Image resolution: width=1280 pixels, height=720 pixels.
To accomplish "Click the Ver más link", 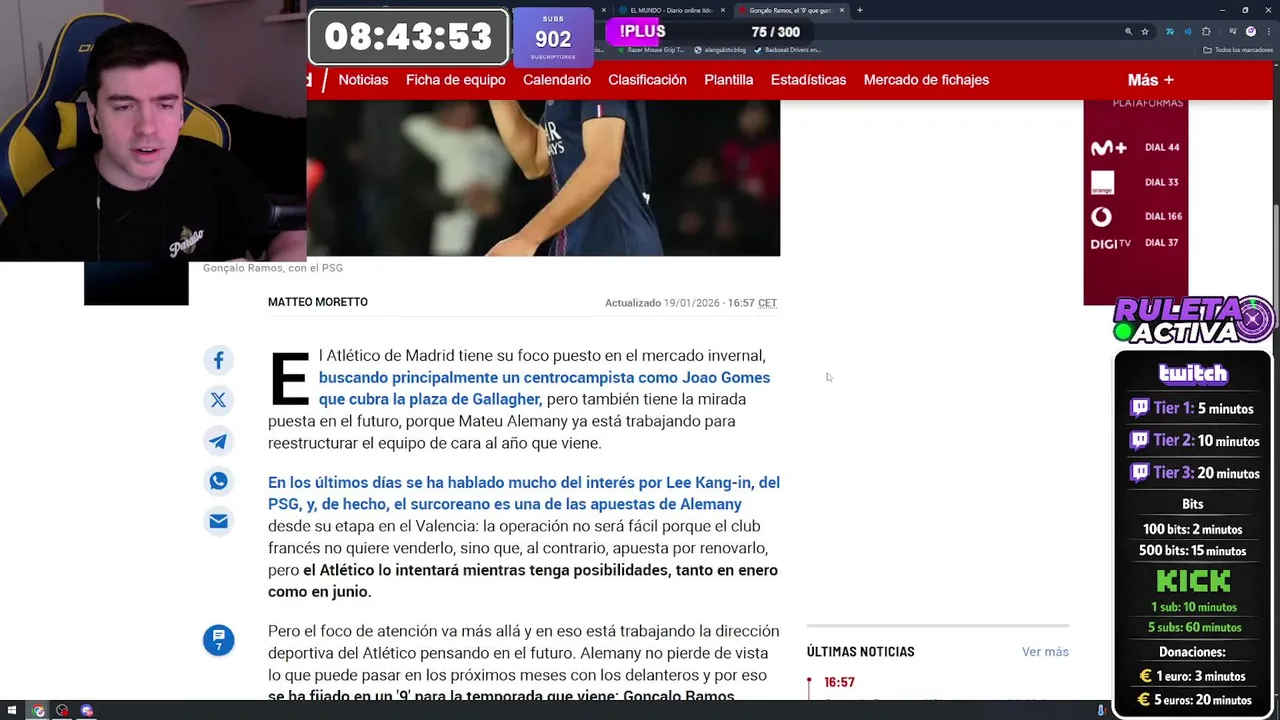I will tap(1045, 652).
